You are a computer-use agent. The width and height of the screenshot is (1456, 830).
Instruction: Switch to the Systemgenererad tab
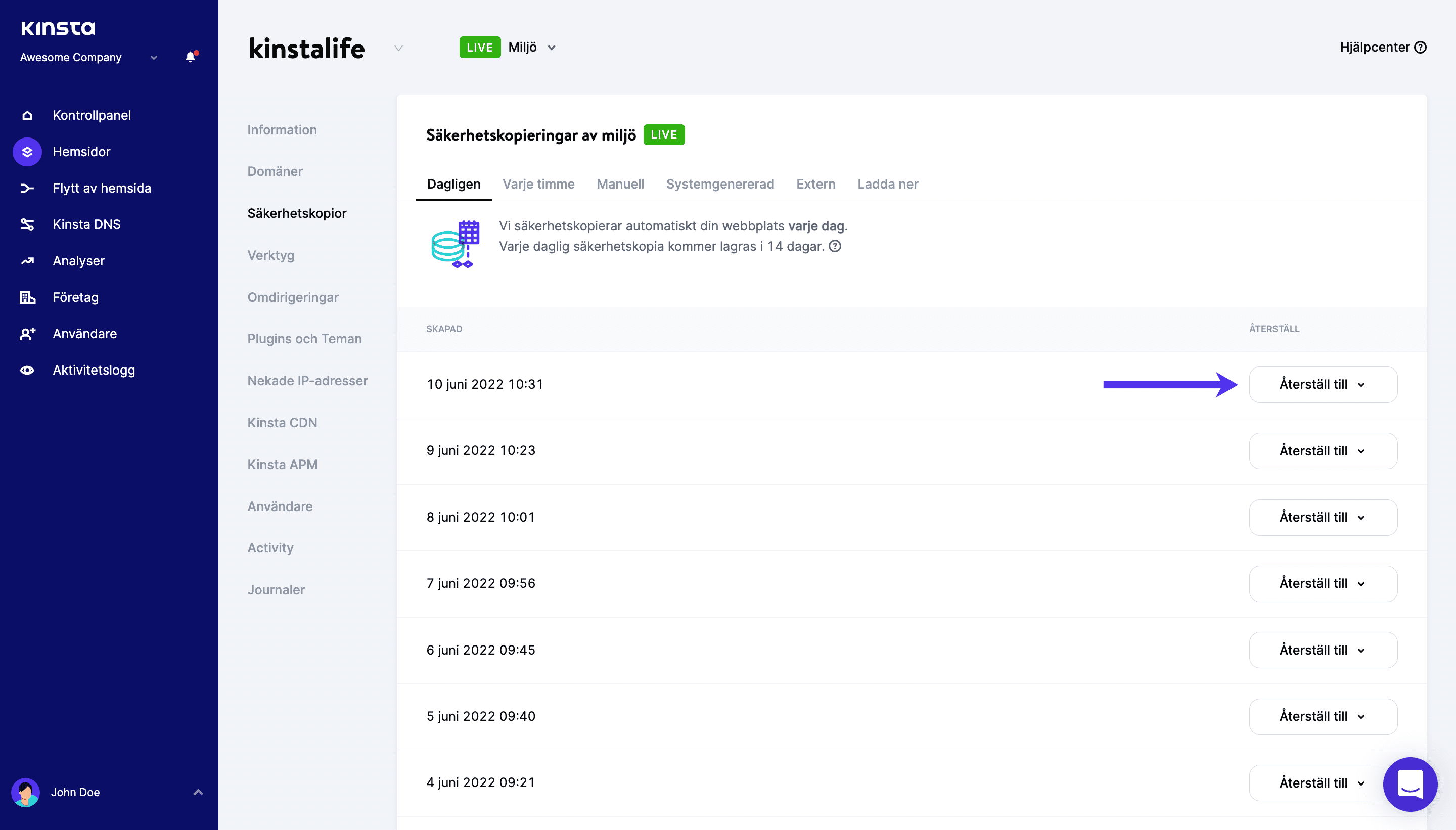(x=720, y=184)
